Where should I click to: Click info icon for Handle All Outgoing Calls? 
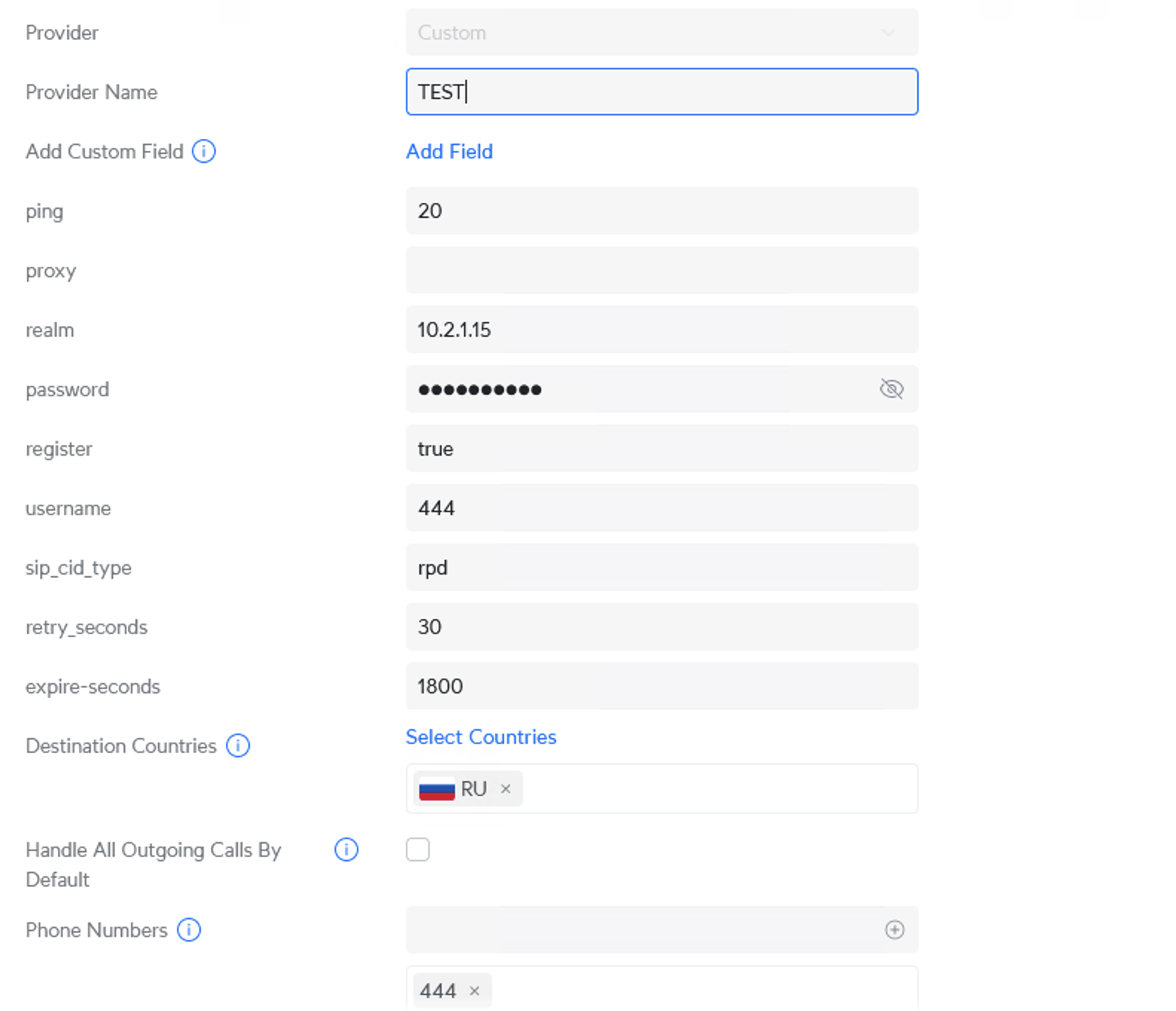pos(346,850)
